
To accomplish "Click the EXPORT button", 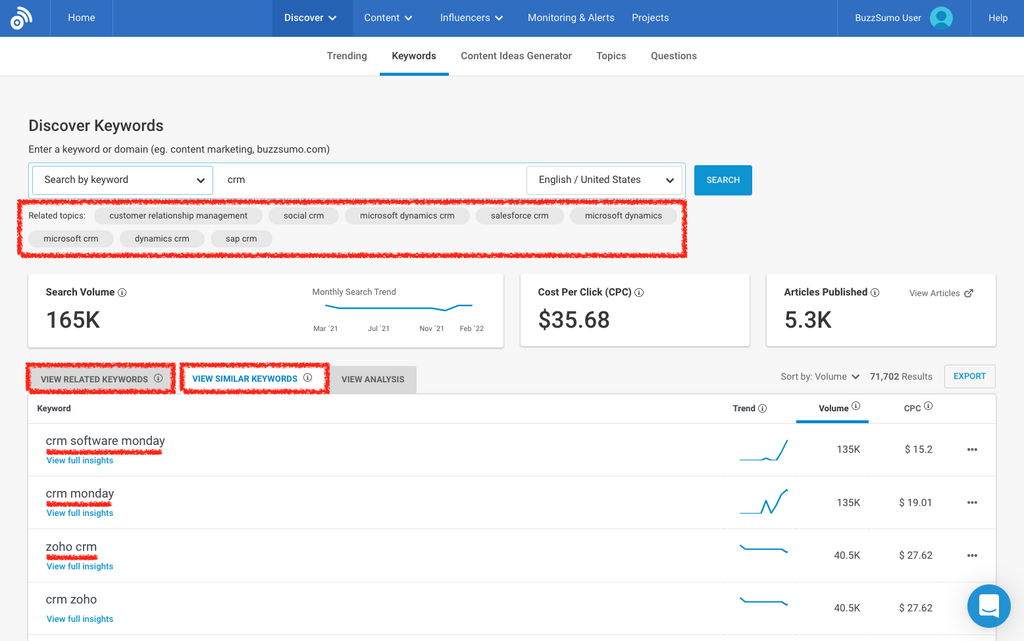I will 969,377.
